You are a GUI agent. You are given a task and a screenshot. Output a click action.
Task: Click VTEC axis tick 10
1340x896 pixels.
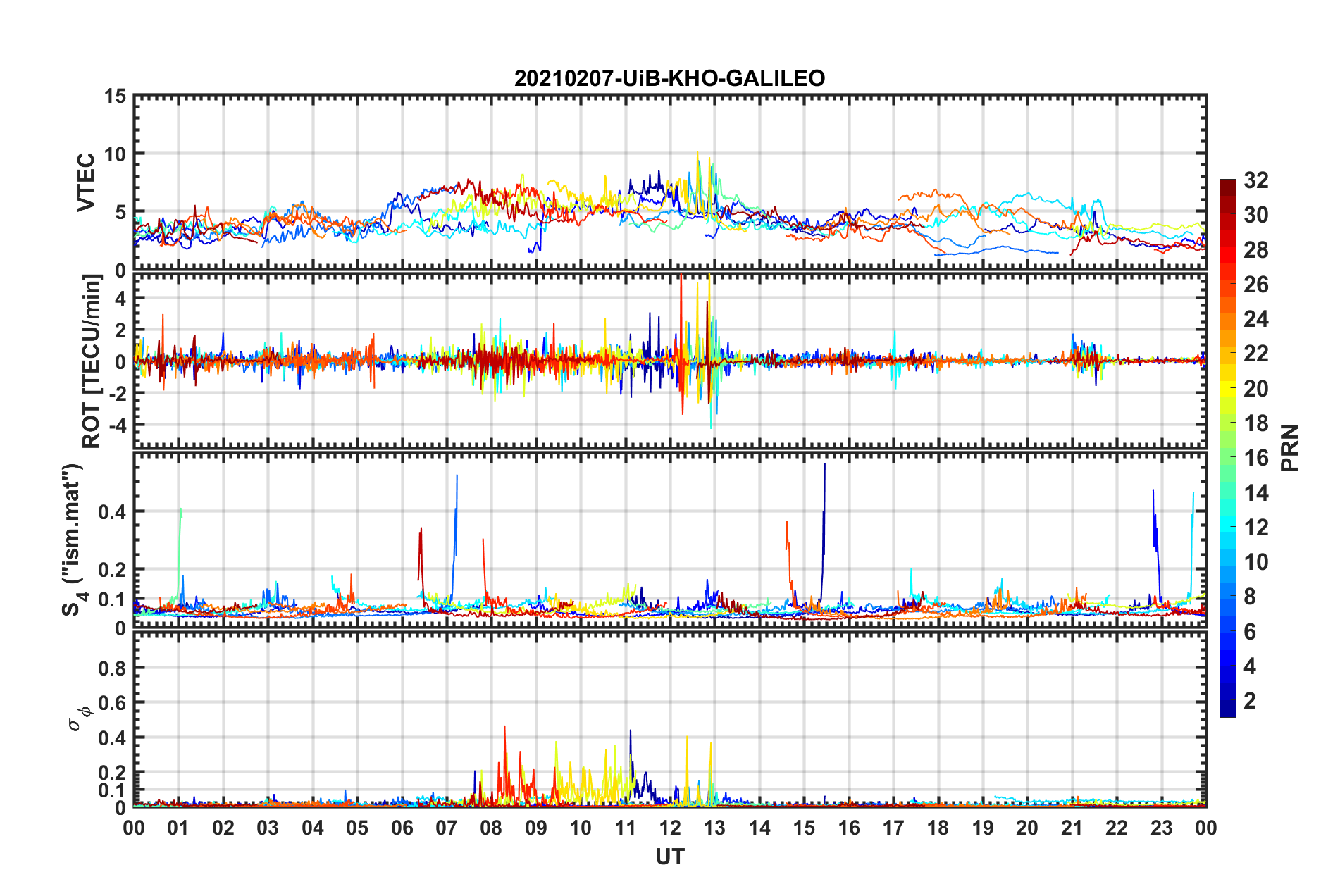point(115,154)
